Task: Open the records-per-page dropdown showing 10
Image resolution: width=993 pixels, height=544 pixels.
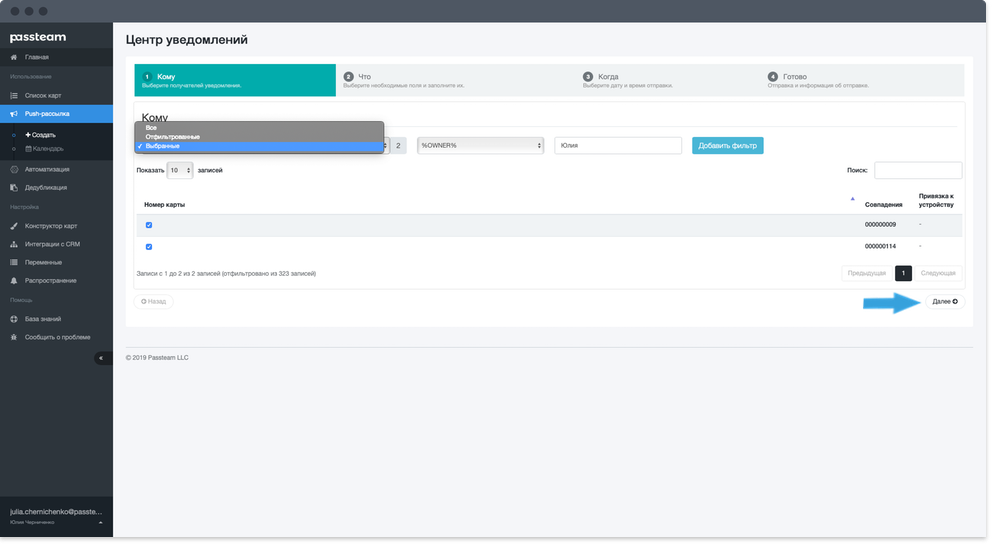Action: [180, 170]
